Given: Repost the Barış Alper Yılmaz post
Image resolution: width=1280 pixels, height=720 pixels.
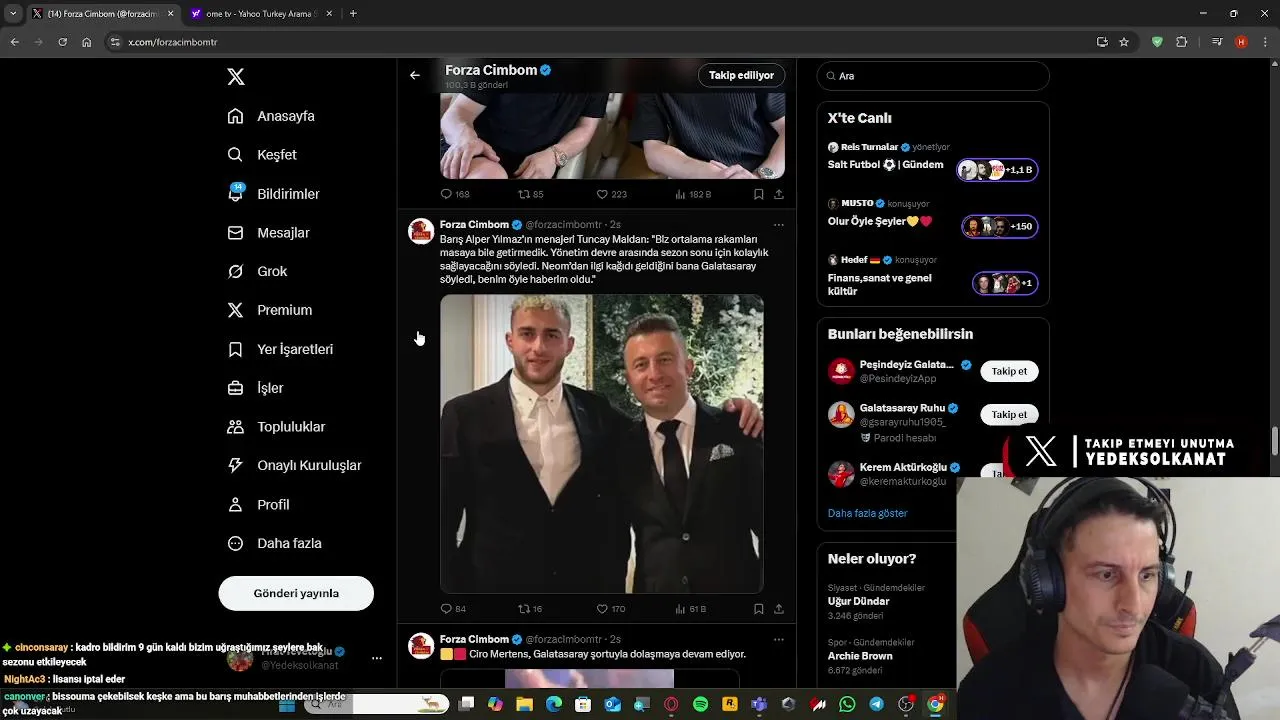Looking at the screenshot, I should pos(530,609).
